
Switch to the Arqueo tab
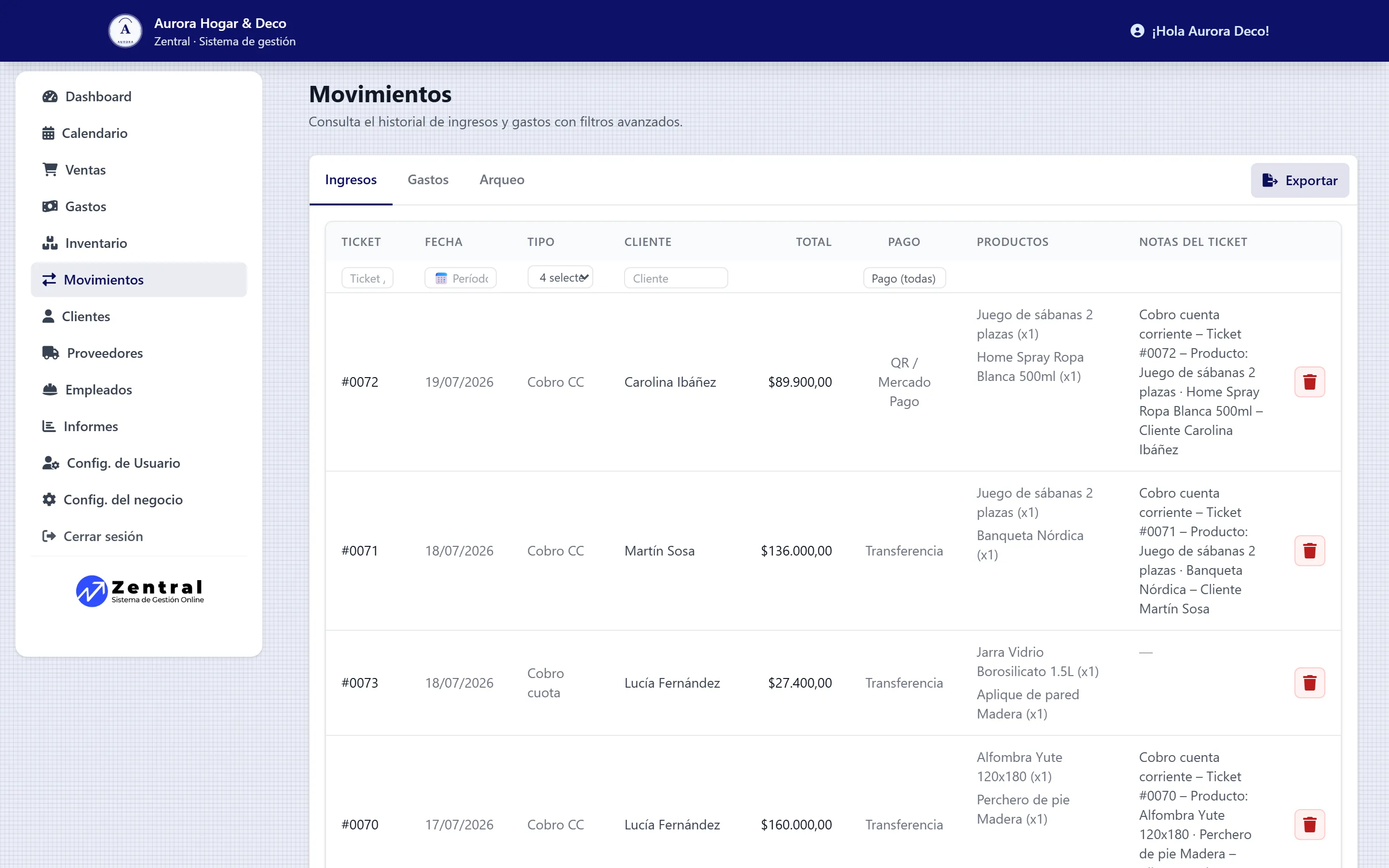coord(502,180)
